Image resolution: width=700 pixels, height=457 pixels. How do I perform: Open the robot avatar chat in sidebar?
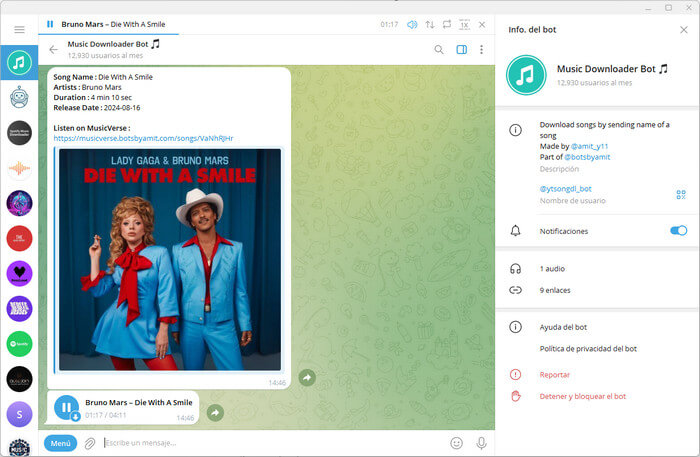pyautogui.click(x=19, y=97)
